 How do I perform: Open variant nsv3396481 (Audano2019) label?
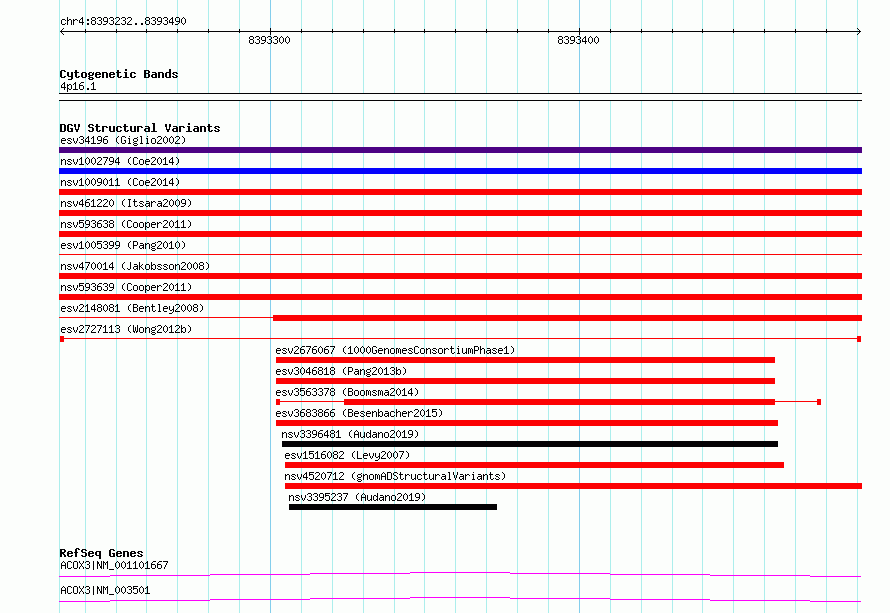click(350, 434)
